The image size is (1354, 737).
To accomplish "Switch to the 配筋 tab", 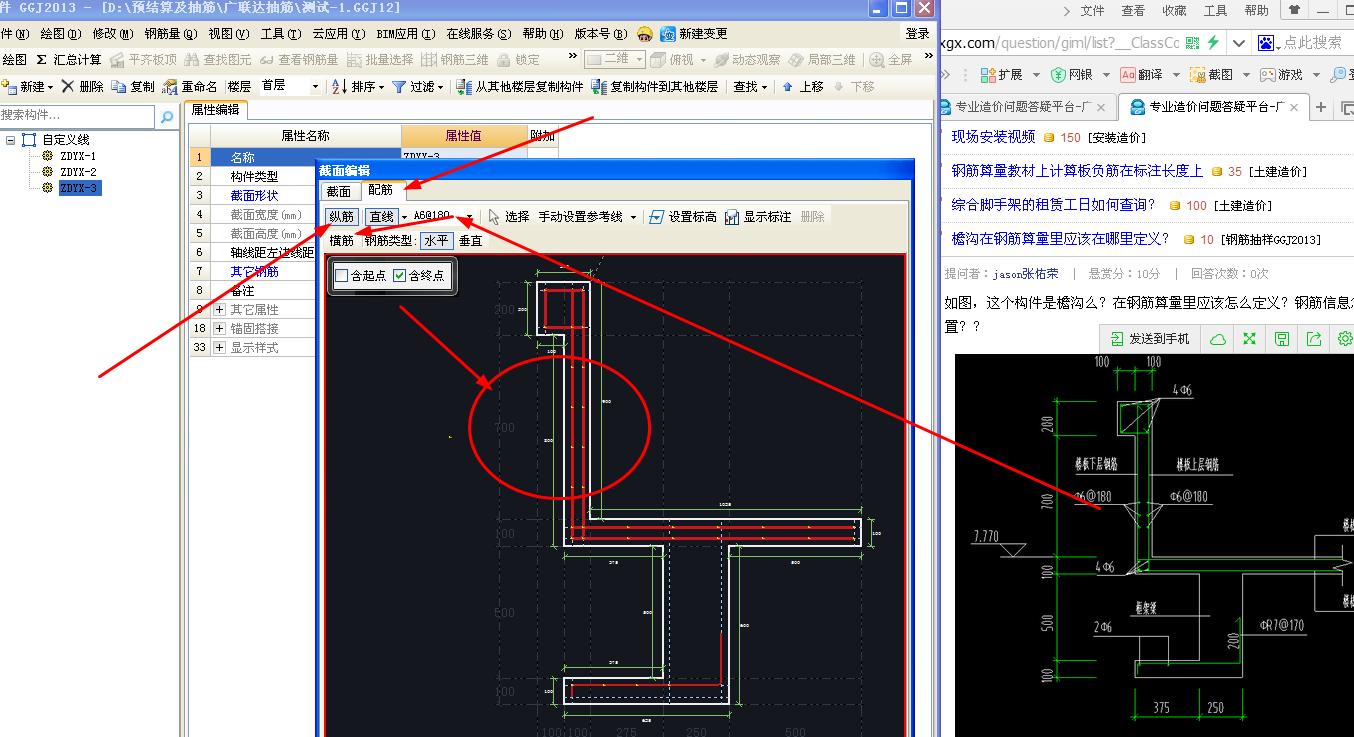I will [381, 190].
